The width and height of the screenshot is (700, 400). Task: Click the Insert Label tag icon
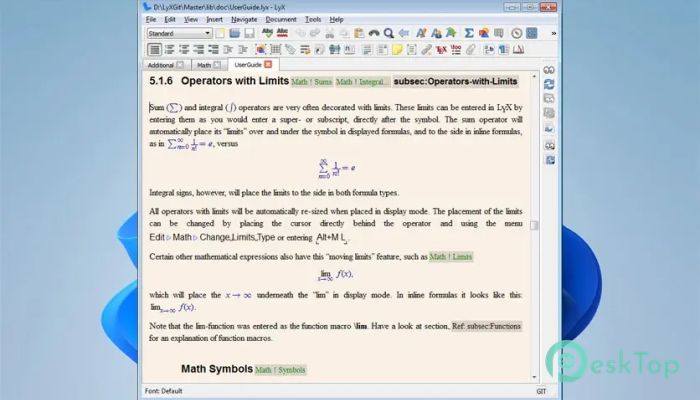pos(290,50)
